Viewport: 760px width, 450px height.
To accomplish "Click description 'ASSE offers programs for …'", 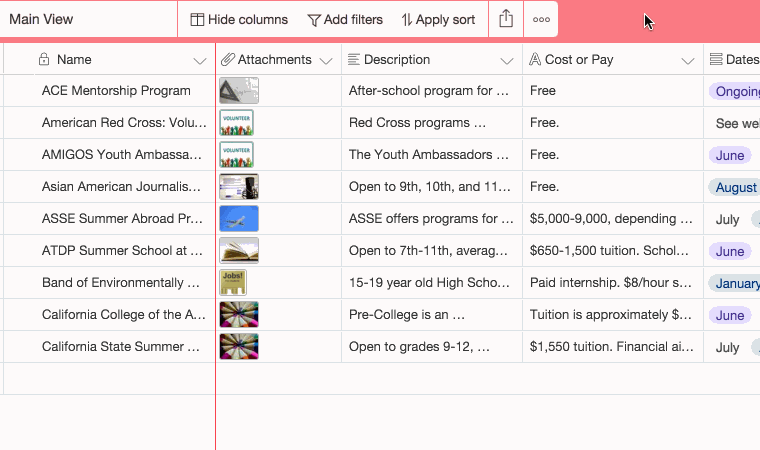I will point(432,219).
